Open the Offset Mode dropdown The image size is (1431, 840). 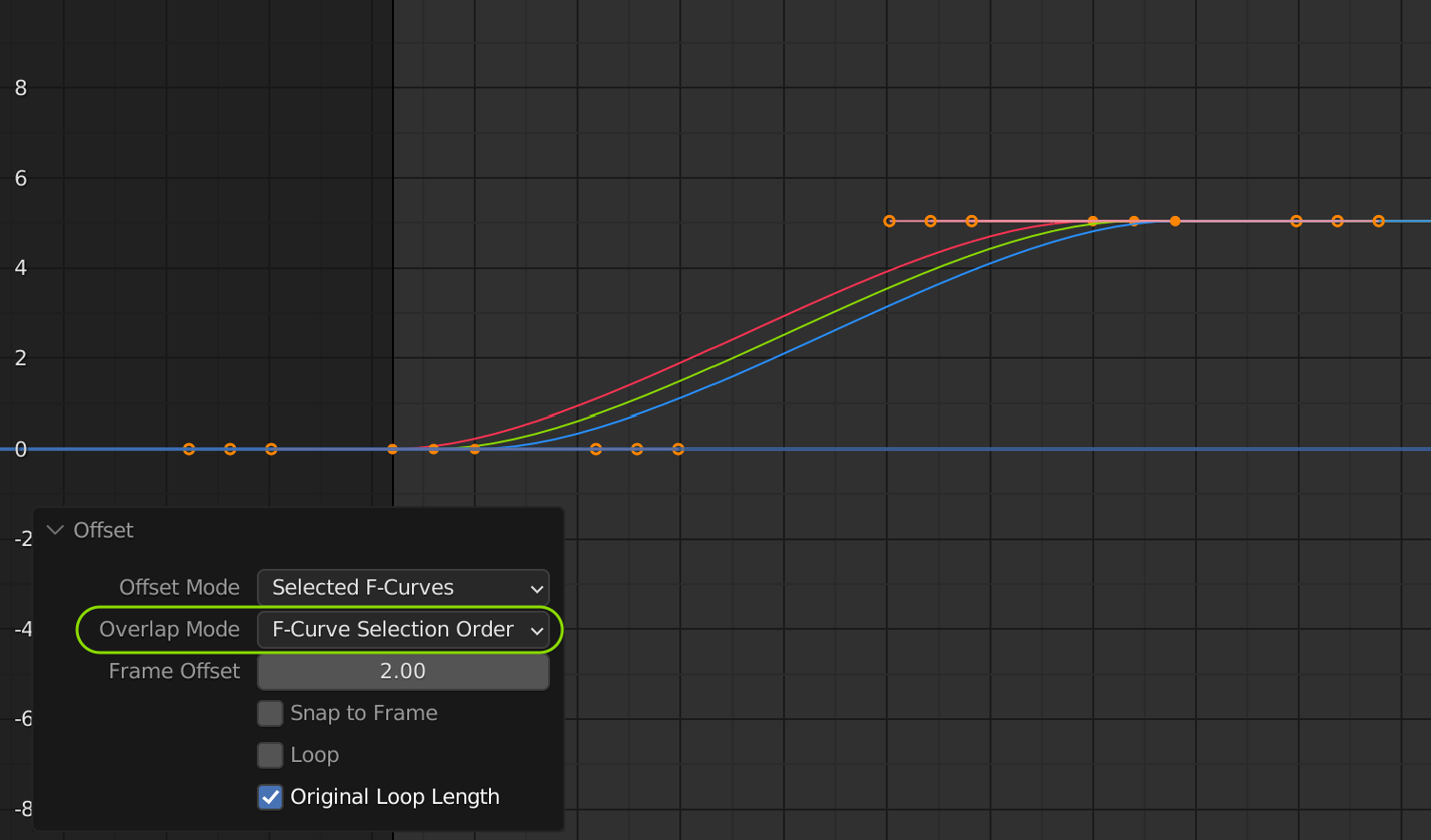tap(403, 587)
